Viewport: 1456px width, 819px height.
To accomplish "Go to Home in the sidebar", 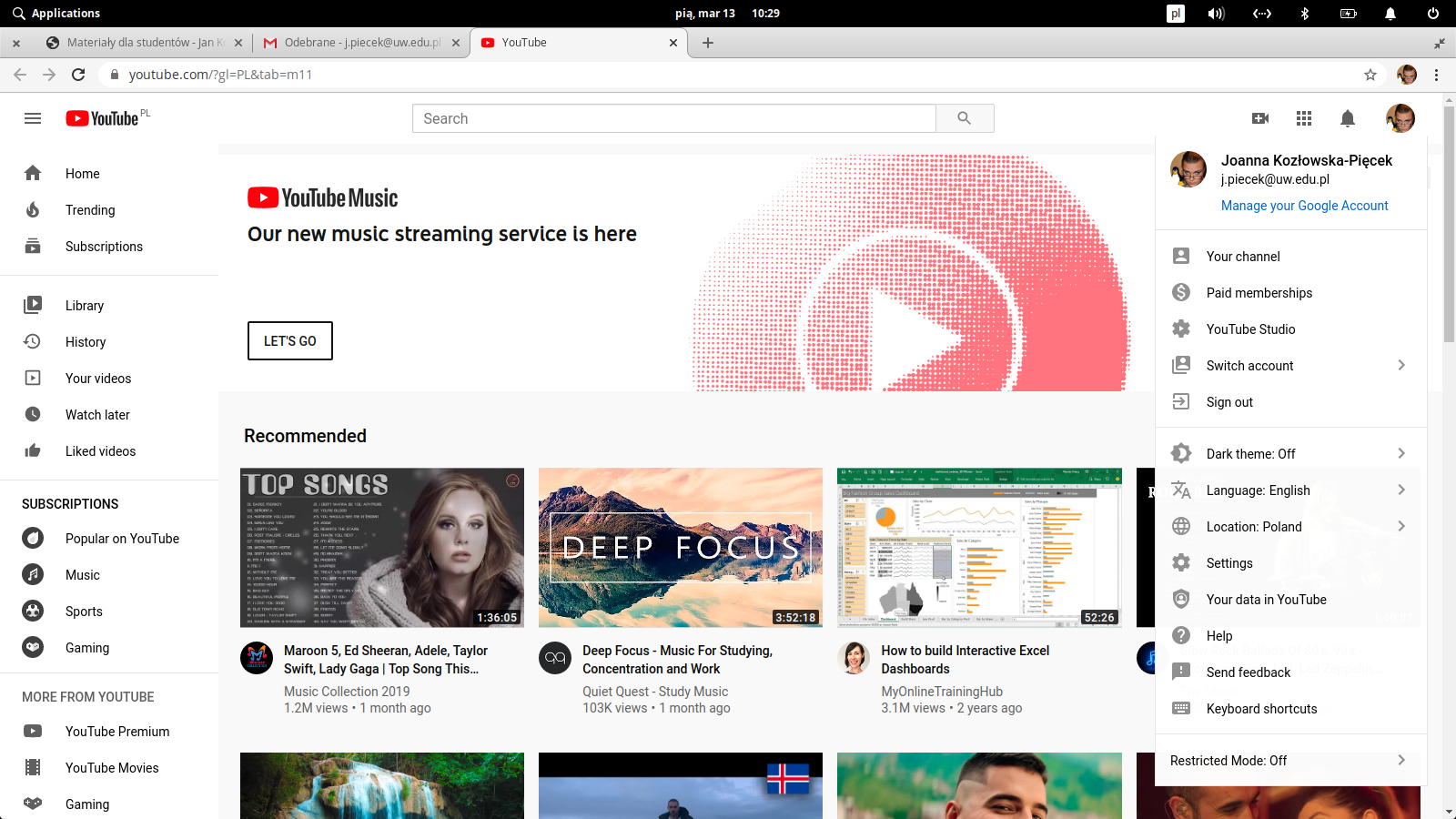I will click(x=109, y=173).
